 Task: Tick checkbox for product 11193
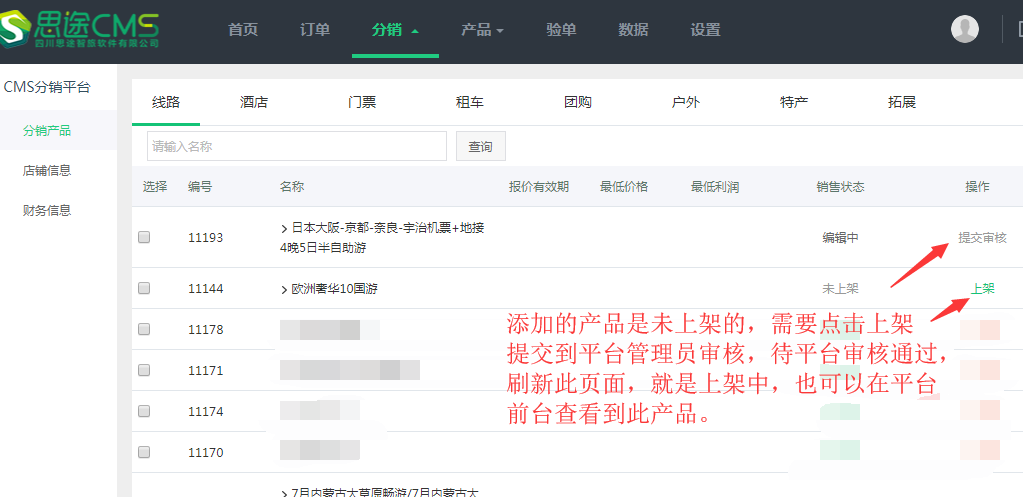click(x=144, y=237)
